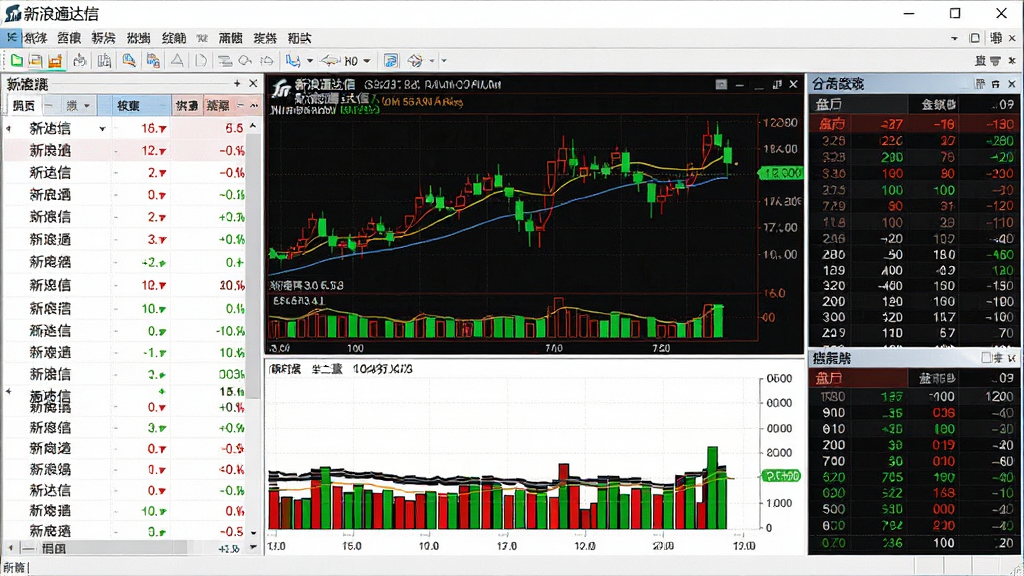Image resolution: width=1024 pixels, height=576 pixels.
Task: Open the dropdown arrow next to blue chart icon
Action: (310, 61)
